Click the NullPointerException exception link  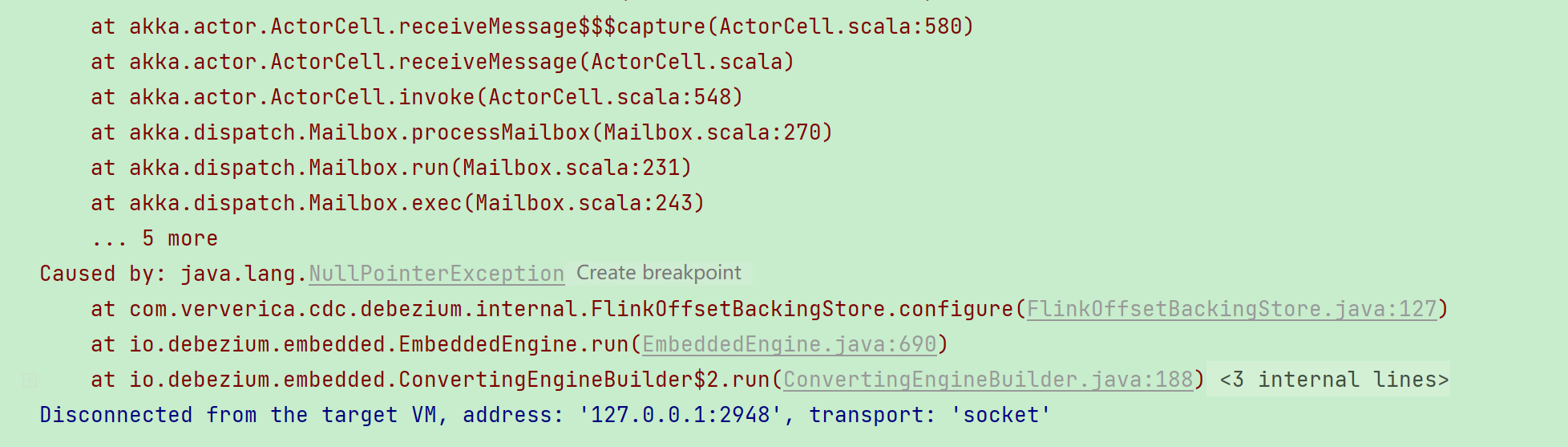tap(436, 274)
